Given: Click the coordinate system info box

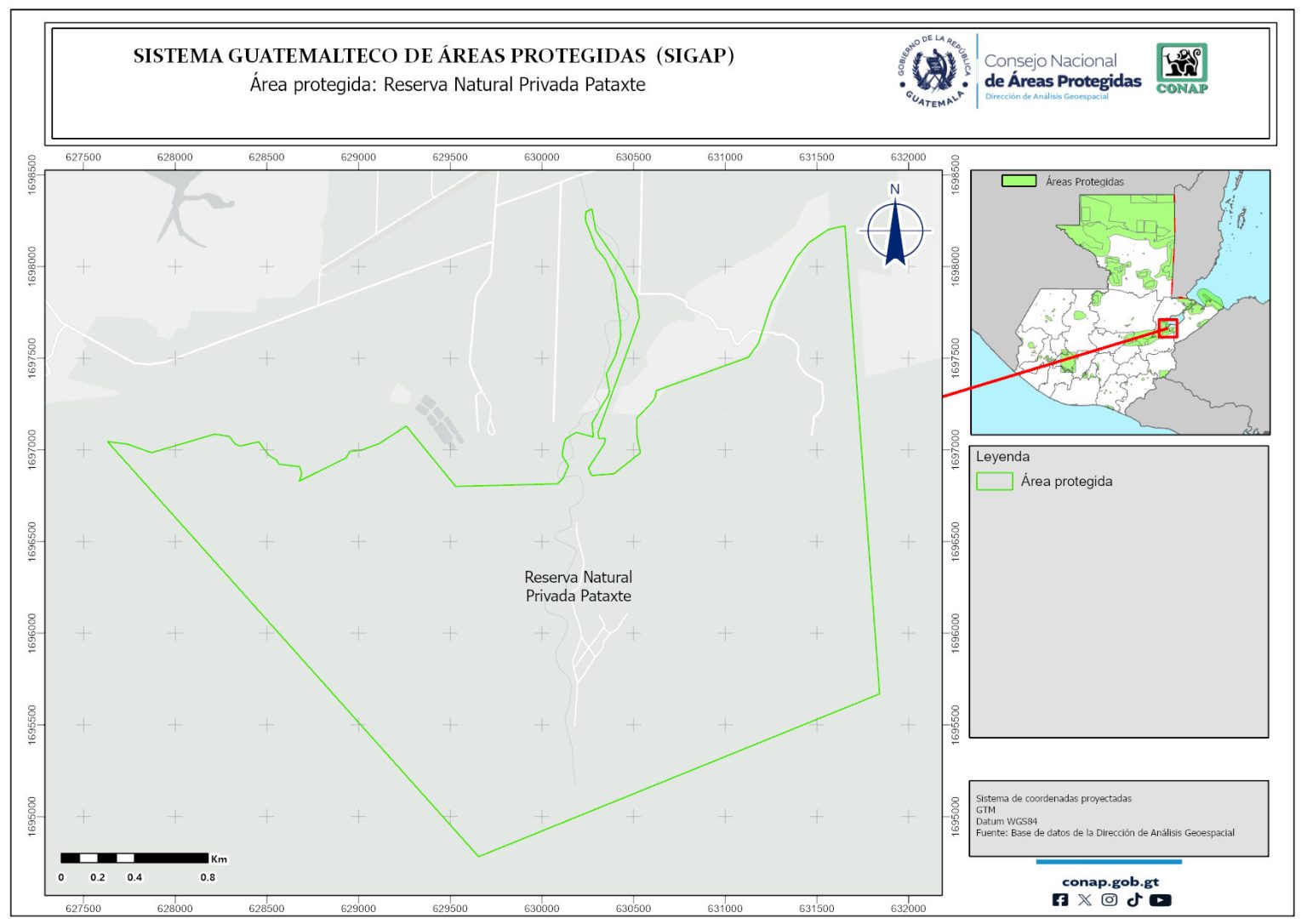Looking at the screenshot, I should click(1118, 817).
